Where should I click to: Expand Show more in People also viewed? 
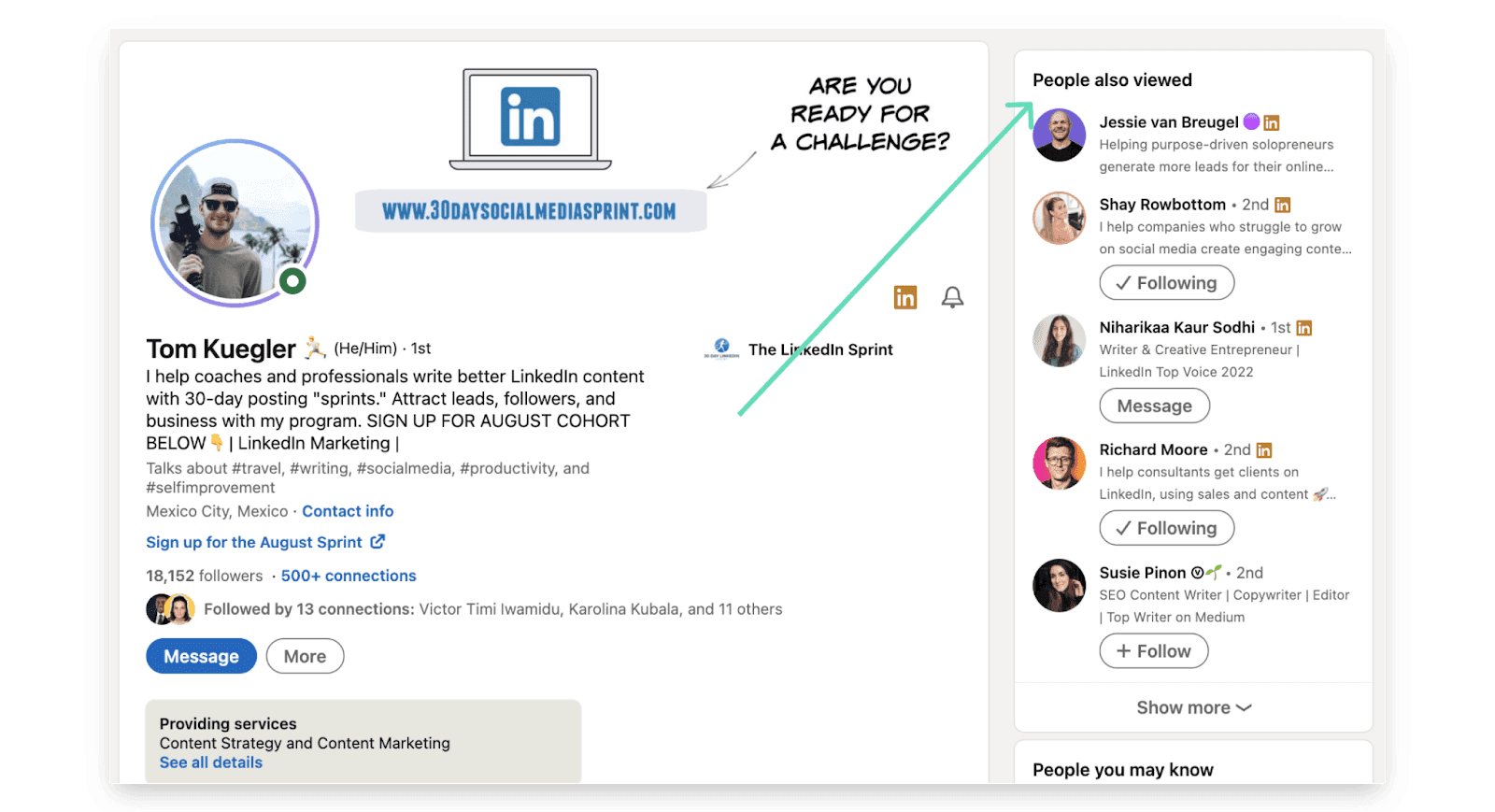tap(1193, 707)
